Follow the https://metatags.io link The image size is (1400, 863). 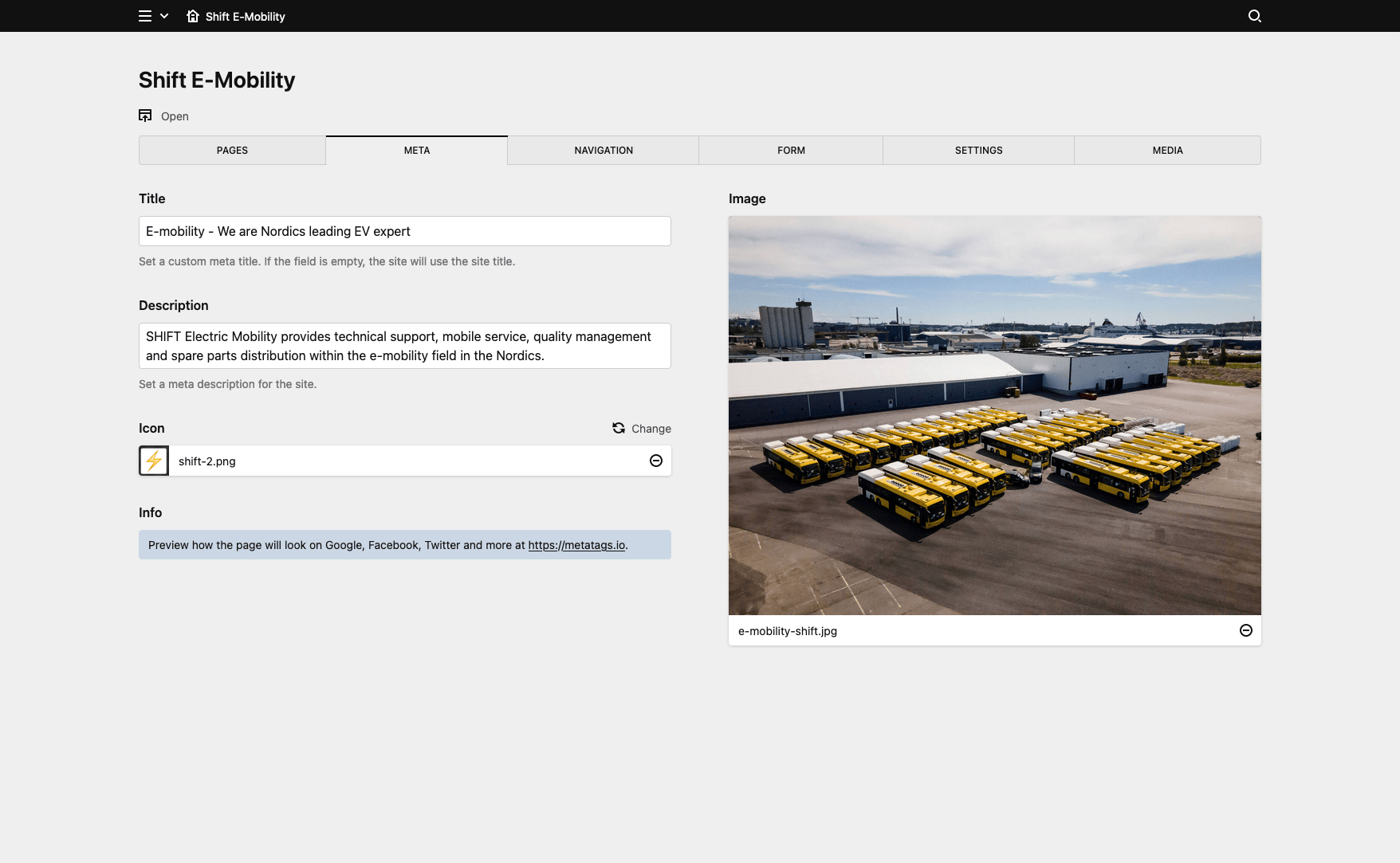pyautogui.click(x=576, y=545)
